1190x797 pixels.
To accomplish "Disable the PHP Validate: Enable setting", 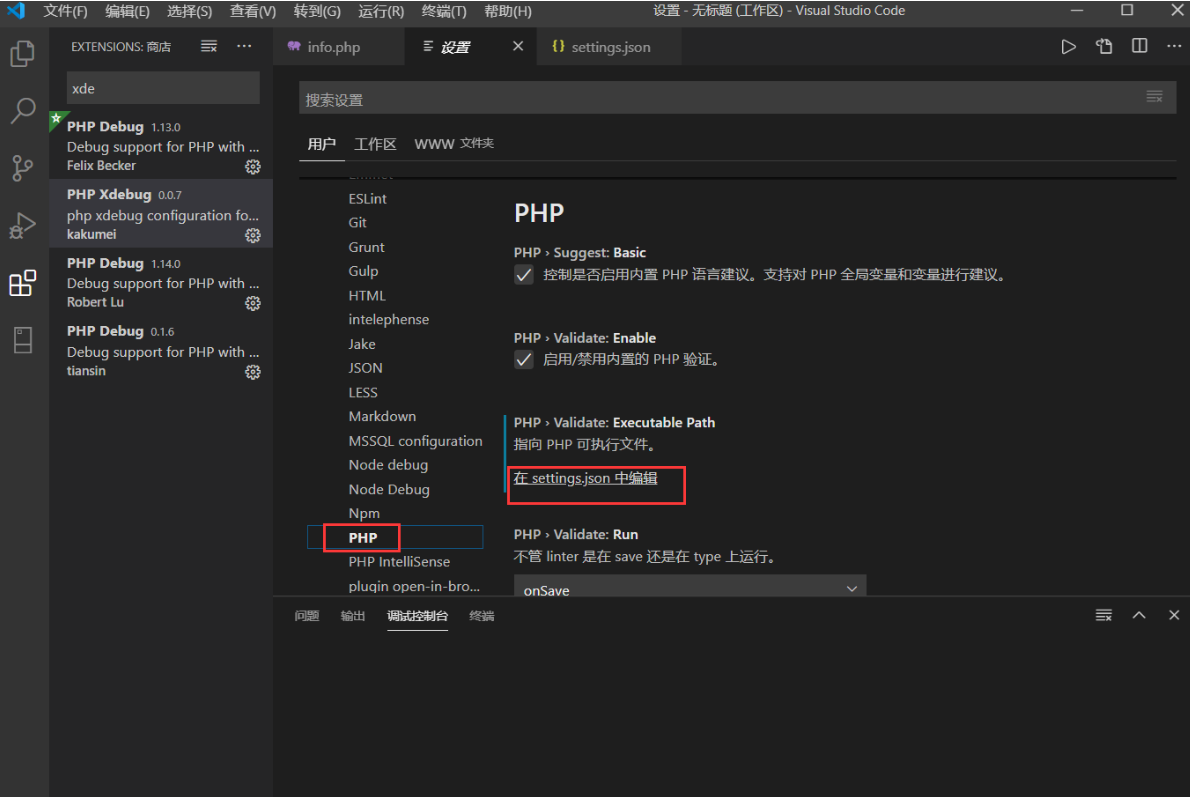I will (523, 359).
